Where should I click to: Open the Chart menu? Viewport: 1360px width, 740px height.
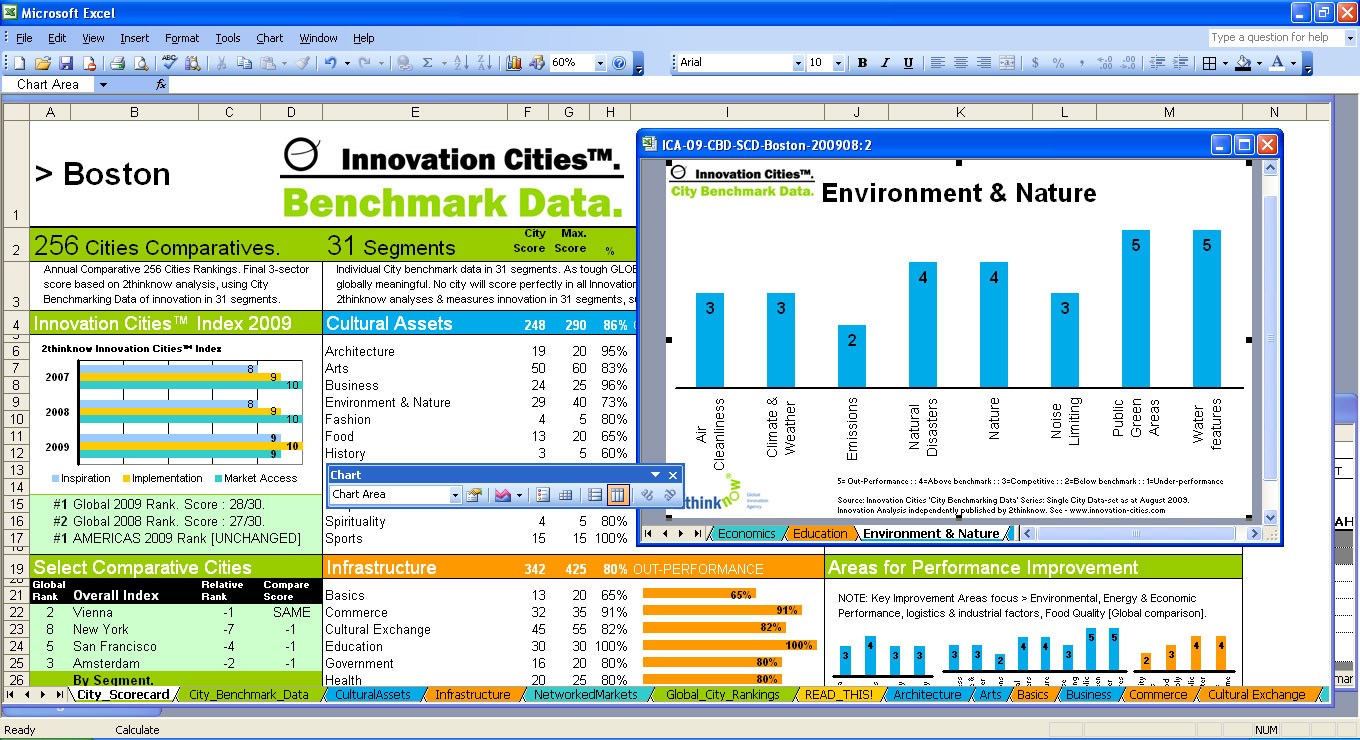click(269, 38)
